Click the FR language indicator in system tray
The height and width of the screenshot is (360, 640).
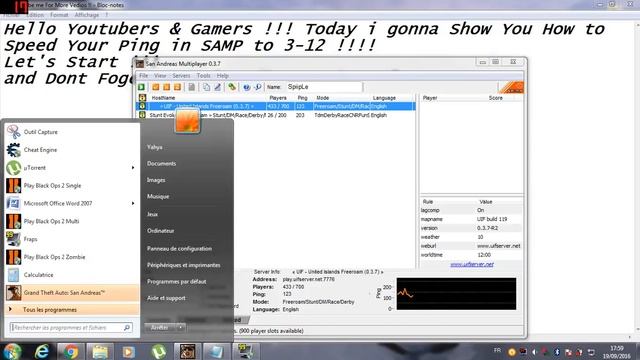point(497,350)
